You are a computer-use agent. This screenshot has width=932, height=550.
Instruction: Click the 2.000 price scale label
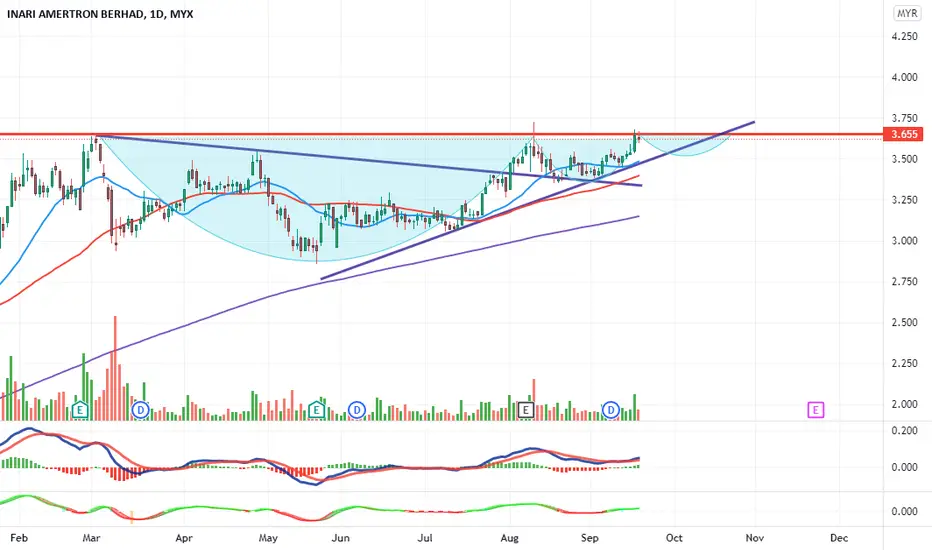(904, 404)
